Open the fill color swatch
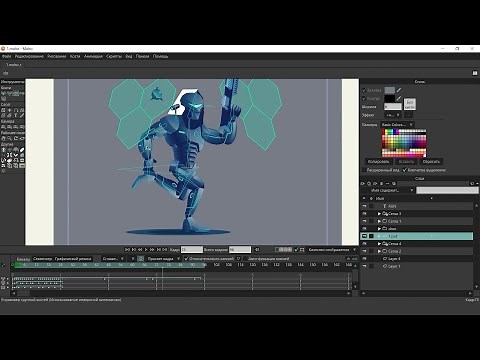The image size is (480, 360). [x=389, y=90]
